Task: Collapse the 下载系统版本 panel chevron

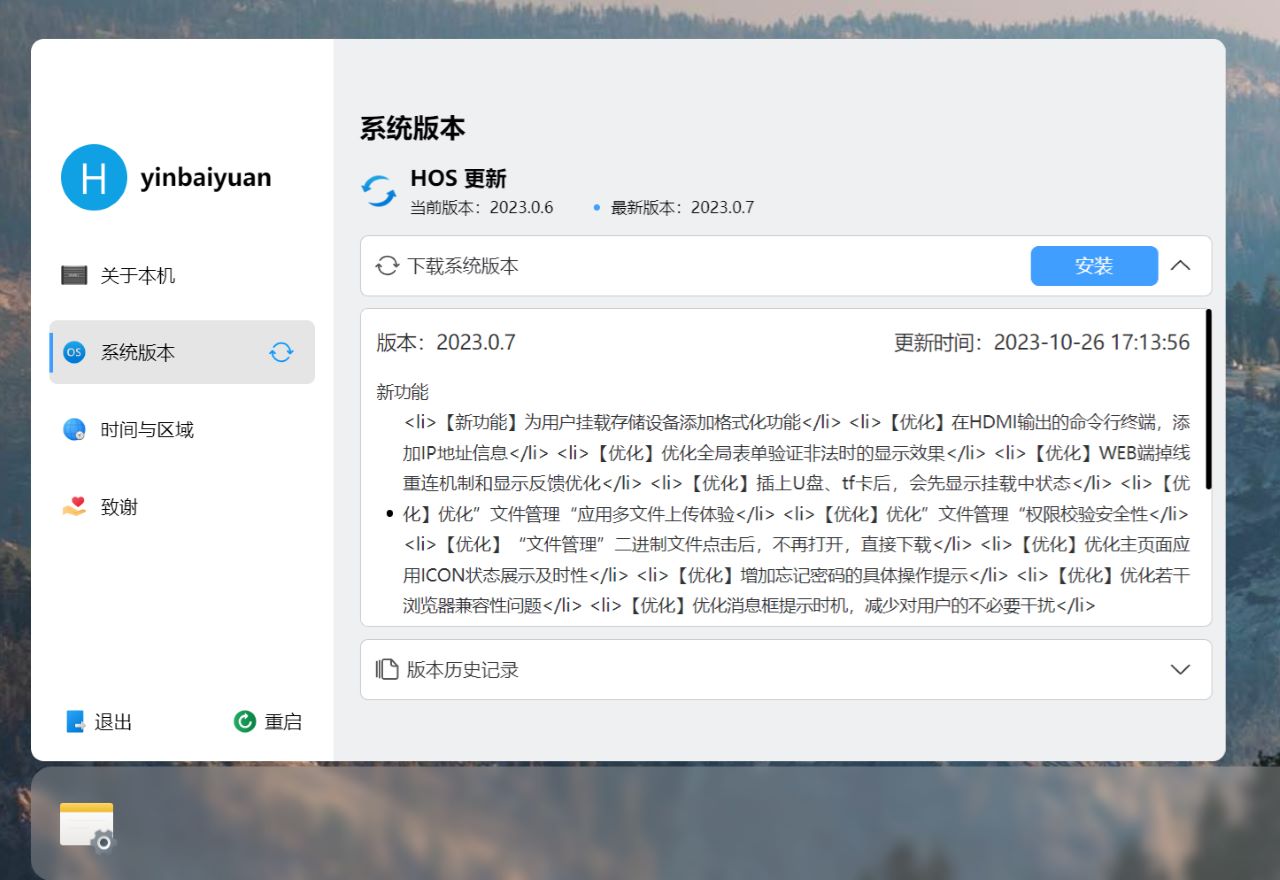Action: [x=1180, y=266]
